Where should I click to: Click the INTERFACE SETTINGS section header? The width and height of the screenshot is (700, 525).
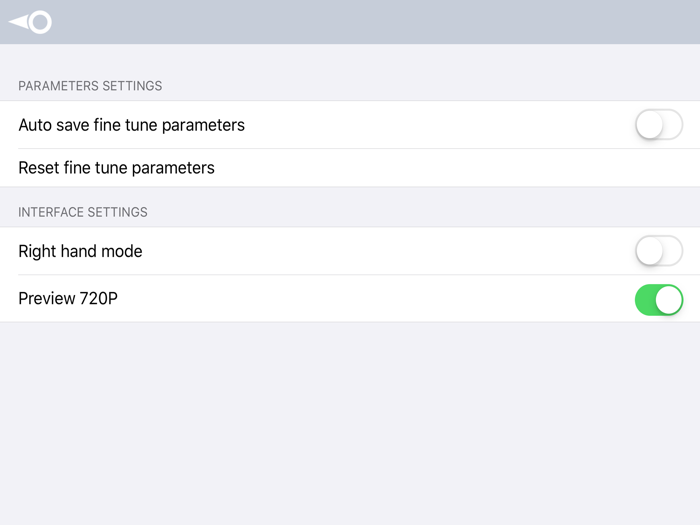tap(83, 212)
